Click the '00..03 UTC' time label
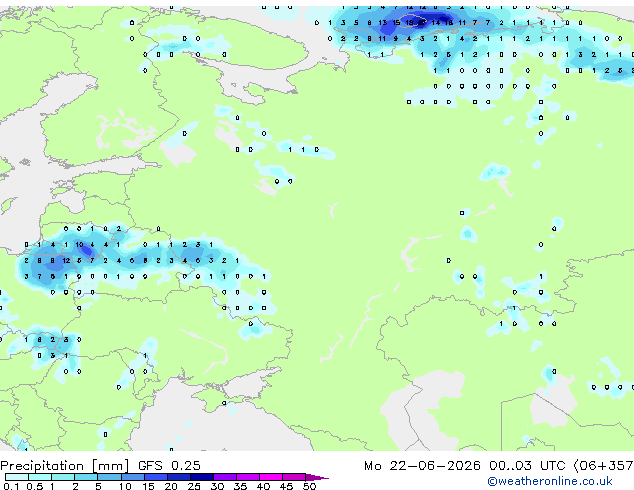Viewport: 634px width, 490px height. (527, 466)
